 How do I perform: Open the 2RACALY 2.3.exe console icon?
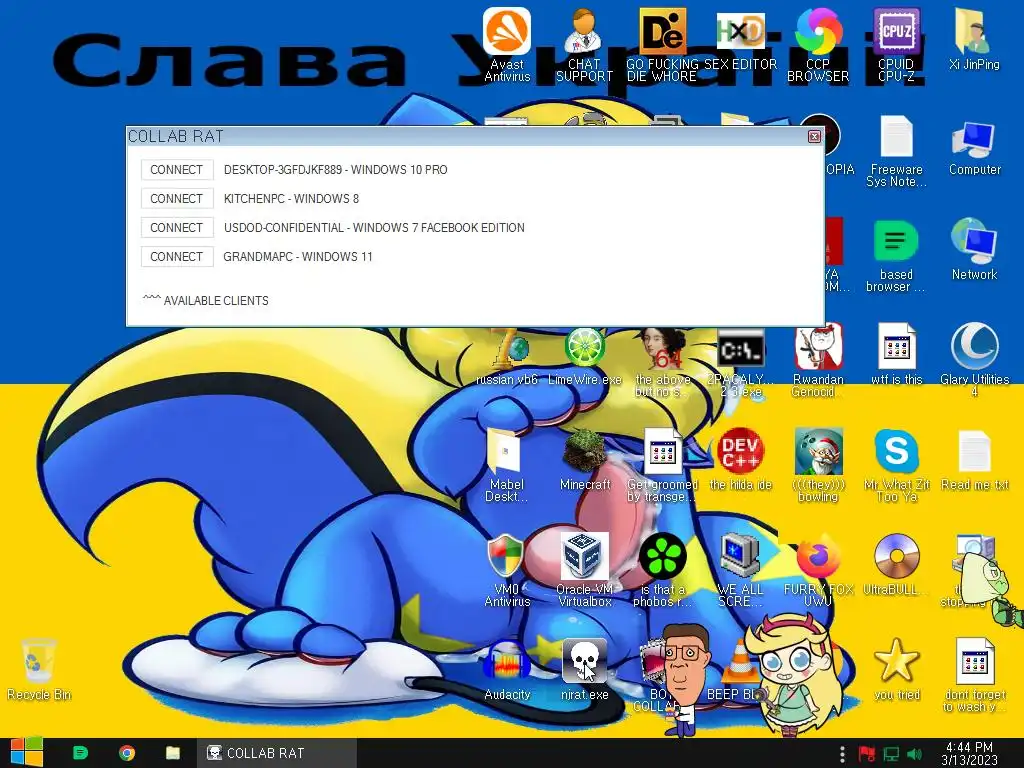point(740,361)
